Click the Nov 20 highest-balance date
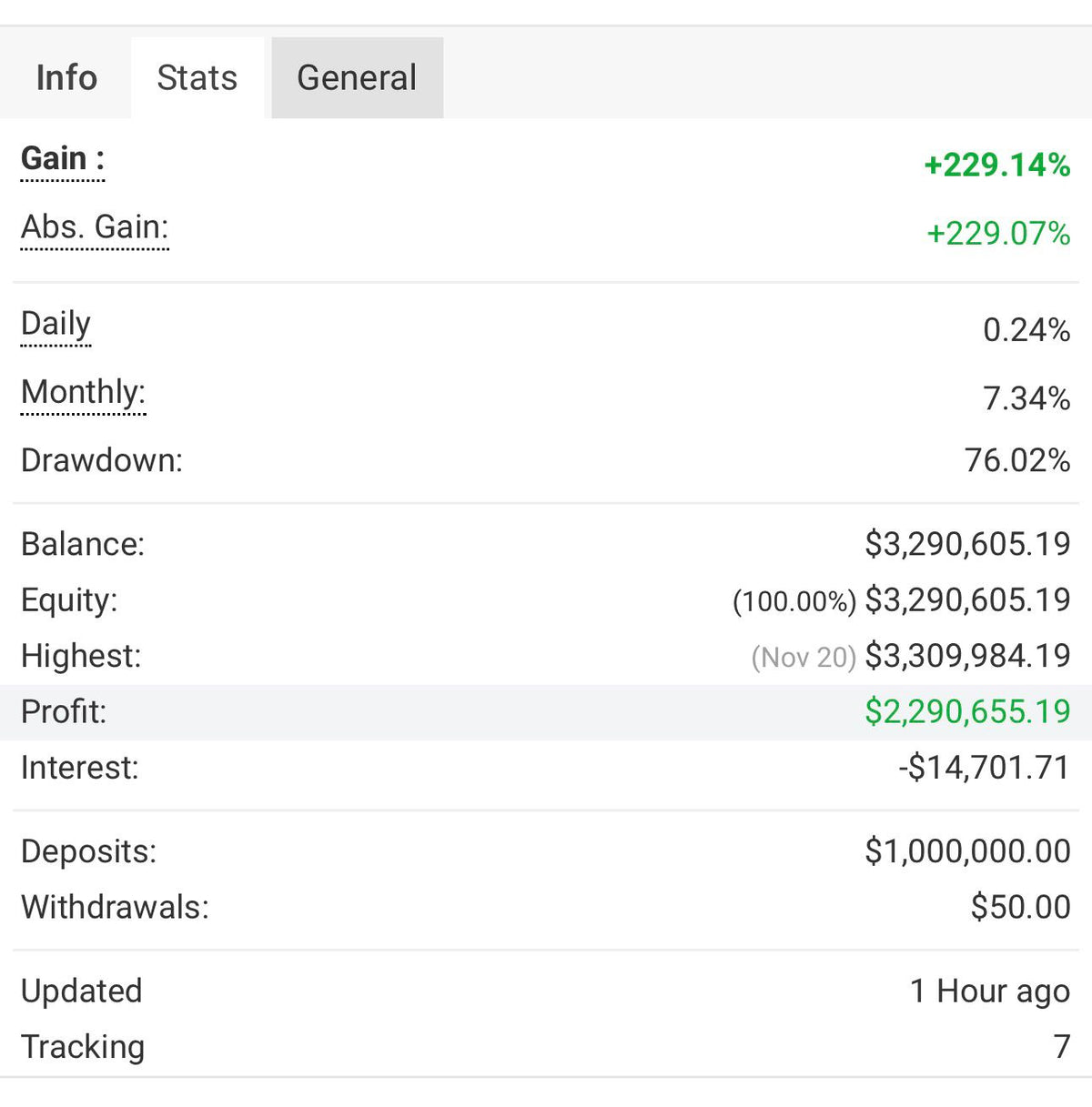This screenshot has width=1092, height=1107. click(x=802, y=656)
